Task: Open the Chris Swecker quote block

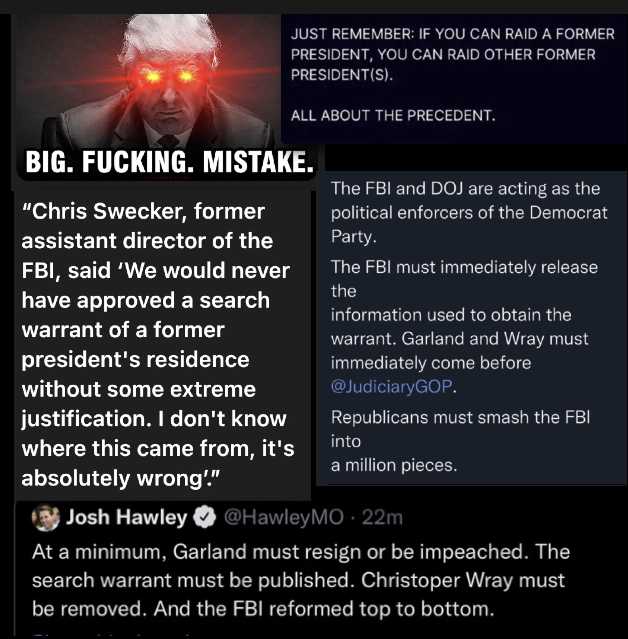Action: (158, 344)
